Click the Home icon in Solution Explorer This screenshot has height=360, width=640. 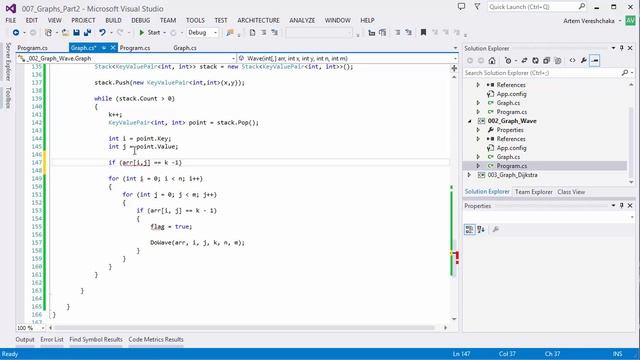(x=492, y=60)
